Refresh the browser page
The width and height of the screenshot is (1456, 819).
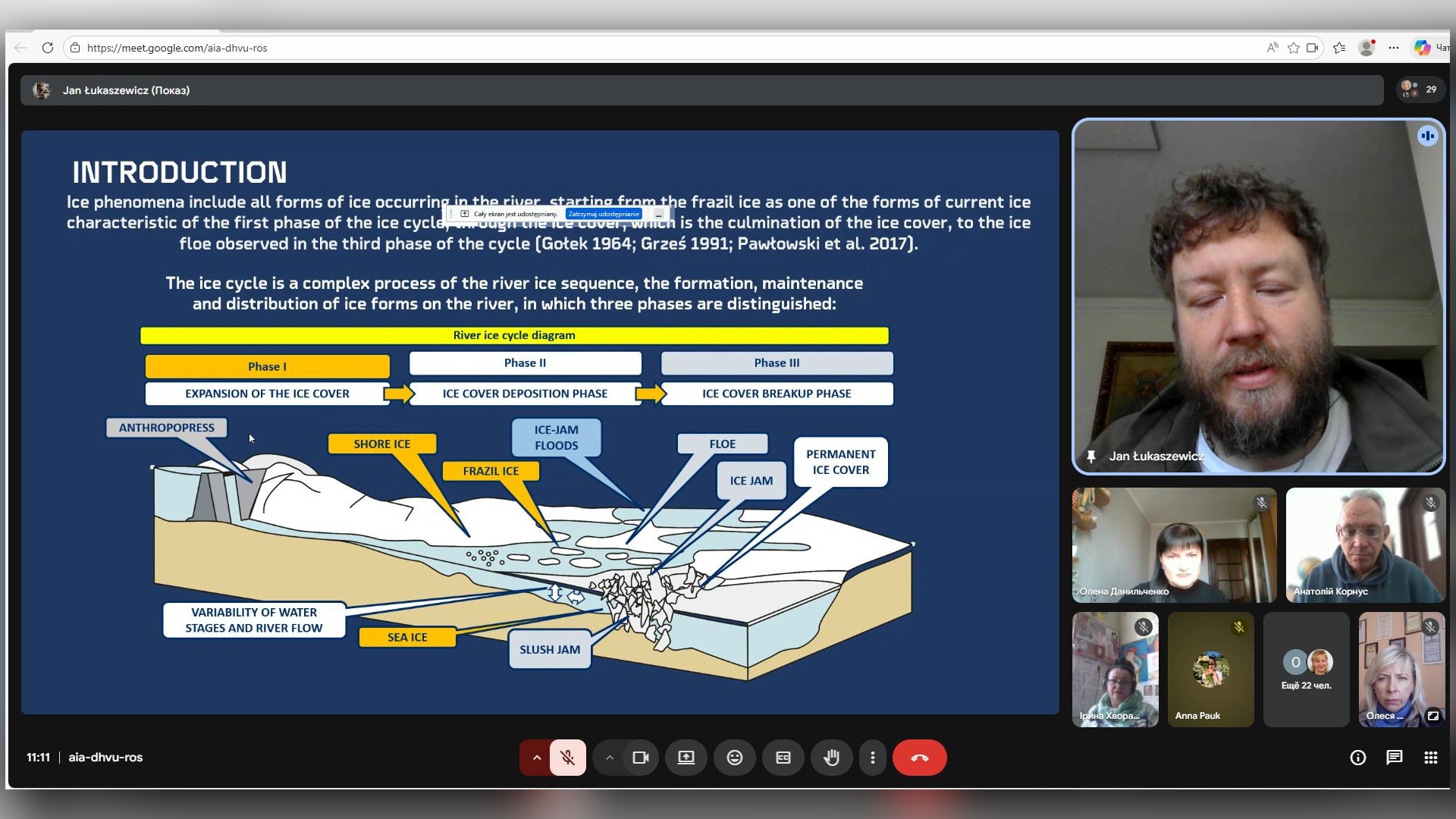coord(47,48)
